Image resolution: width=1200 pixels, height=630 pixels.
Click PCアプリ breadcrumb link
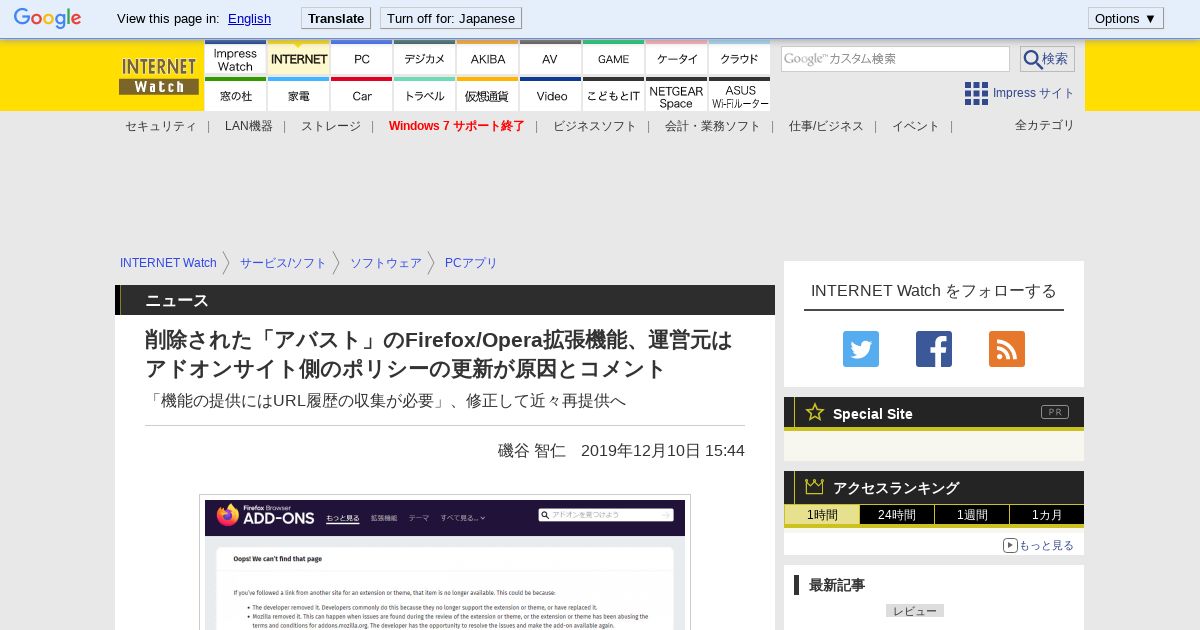(471, 263)
